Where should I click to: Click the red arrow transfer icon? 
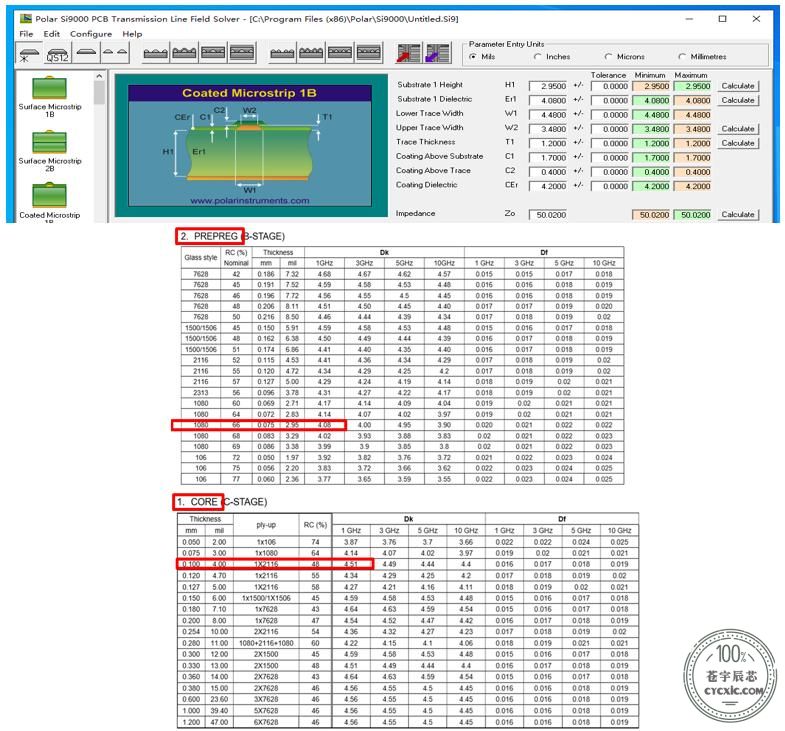[408, 53]
